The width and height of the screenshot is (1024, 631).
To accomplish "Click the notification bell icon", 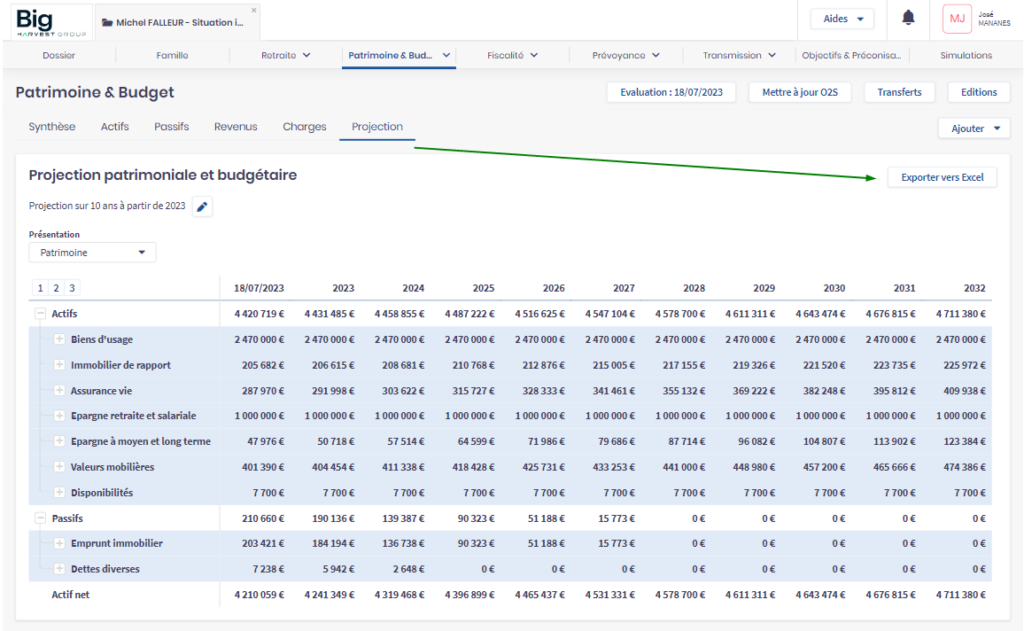I will click(908, 18).
